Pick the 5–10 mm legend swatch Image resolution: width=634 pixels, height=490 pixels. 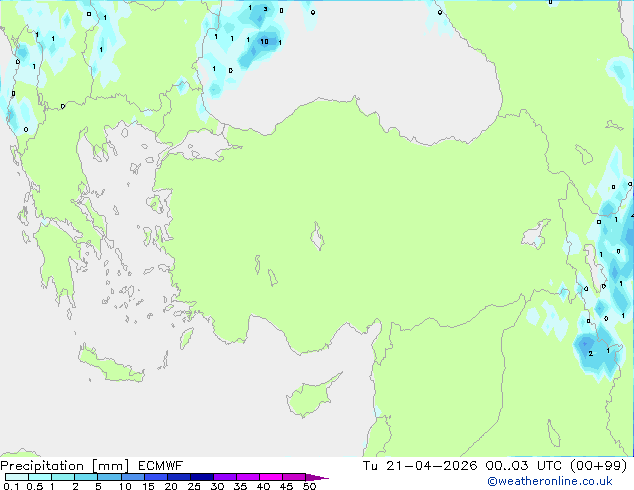click(x=109, y=477)
